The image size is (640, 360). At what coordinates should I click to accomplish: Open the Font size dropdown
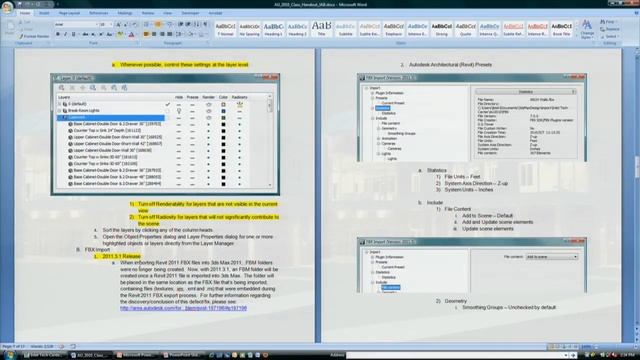pyautogui.click(x=111, y=24)
